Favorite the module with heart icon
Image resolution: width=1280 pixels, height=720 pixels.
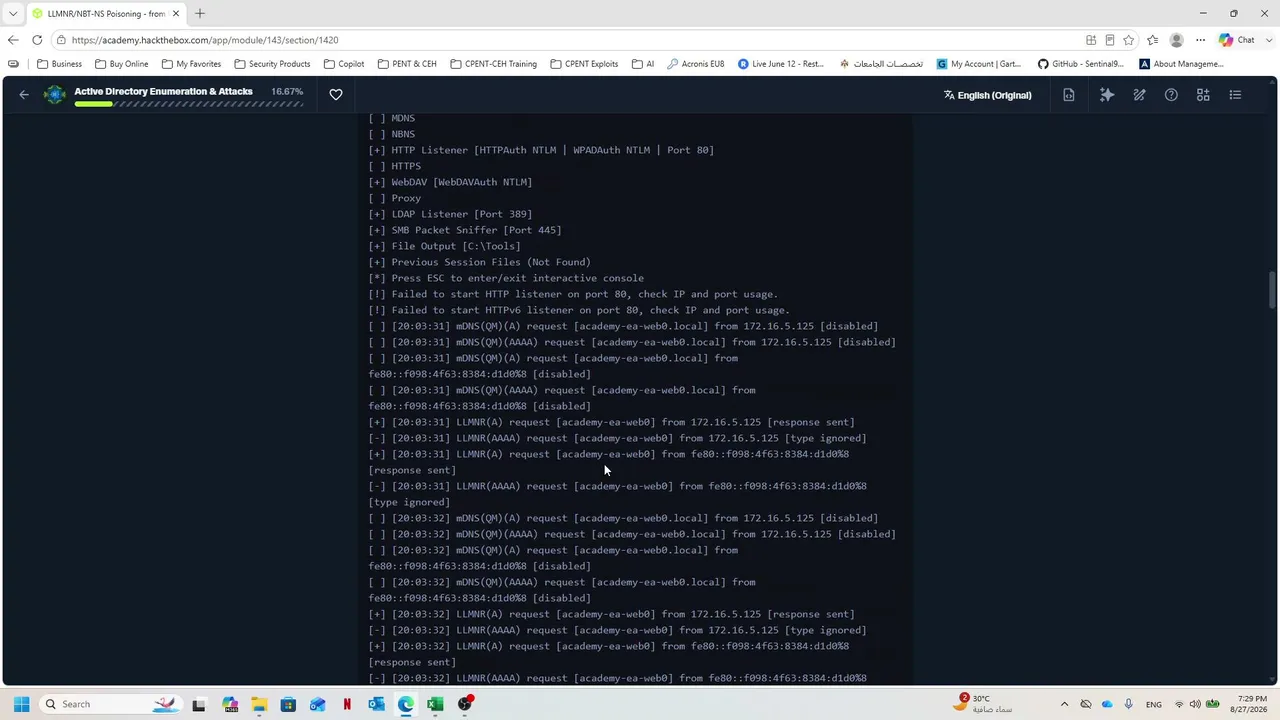coord(336,95)
